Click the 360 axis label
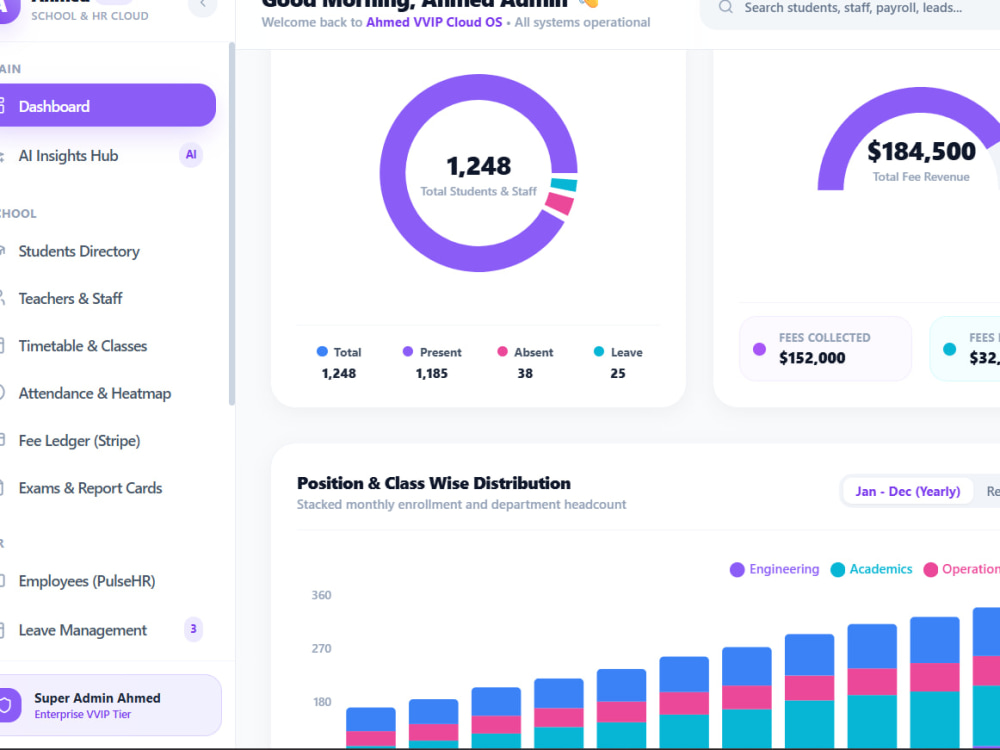1000x750 pixels. coord(321,595)
